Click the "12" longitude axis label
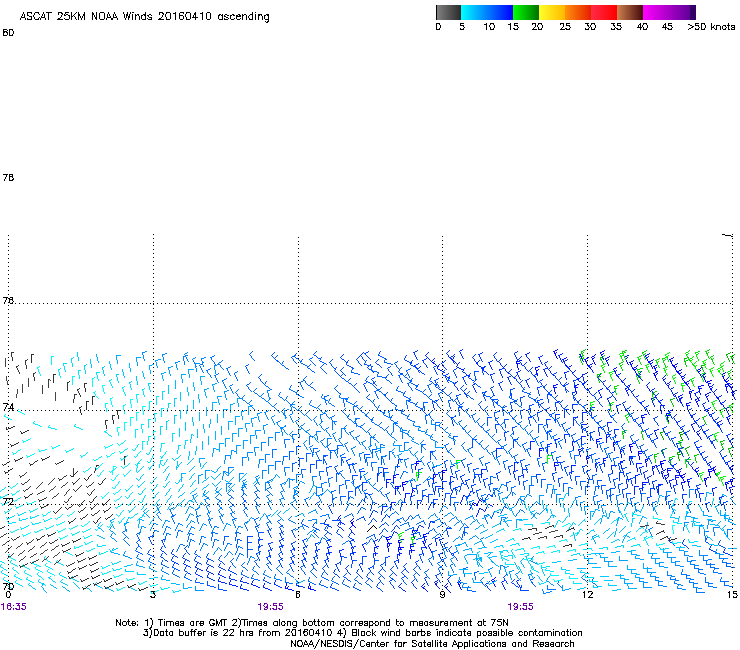 [587, 594]
